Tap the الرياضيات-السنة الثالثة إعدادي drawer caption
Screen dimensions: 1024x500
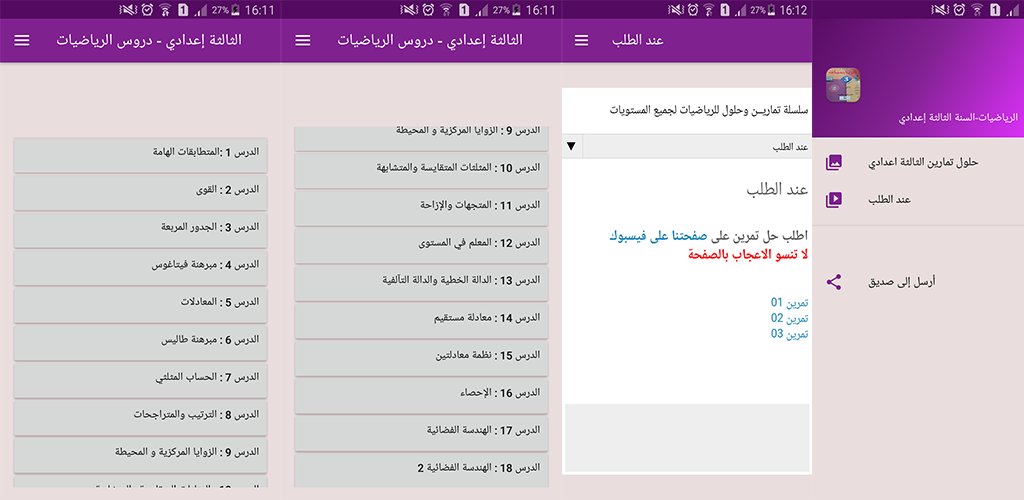958,118
